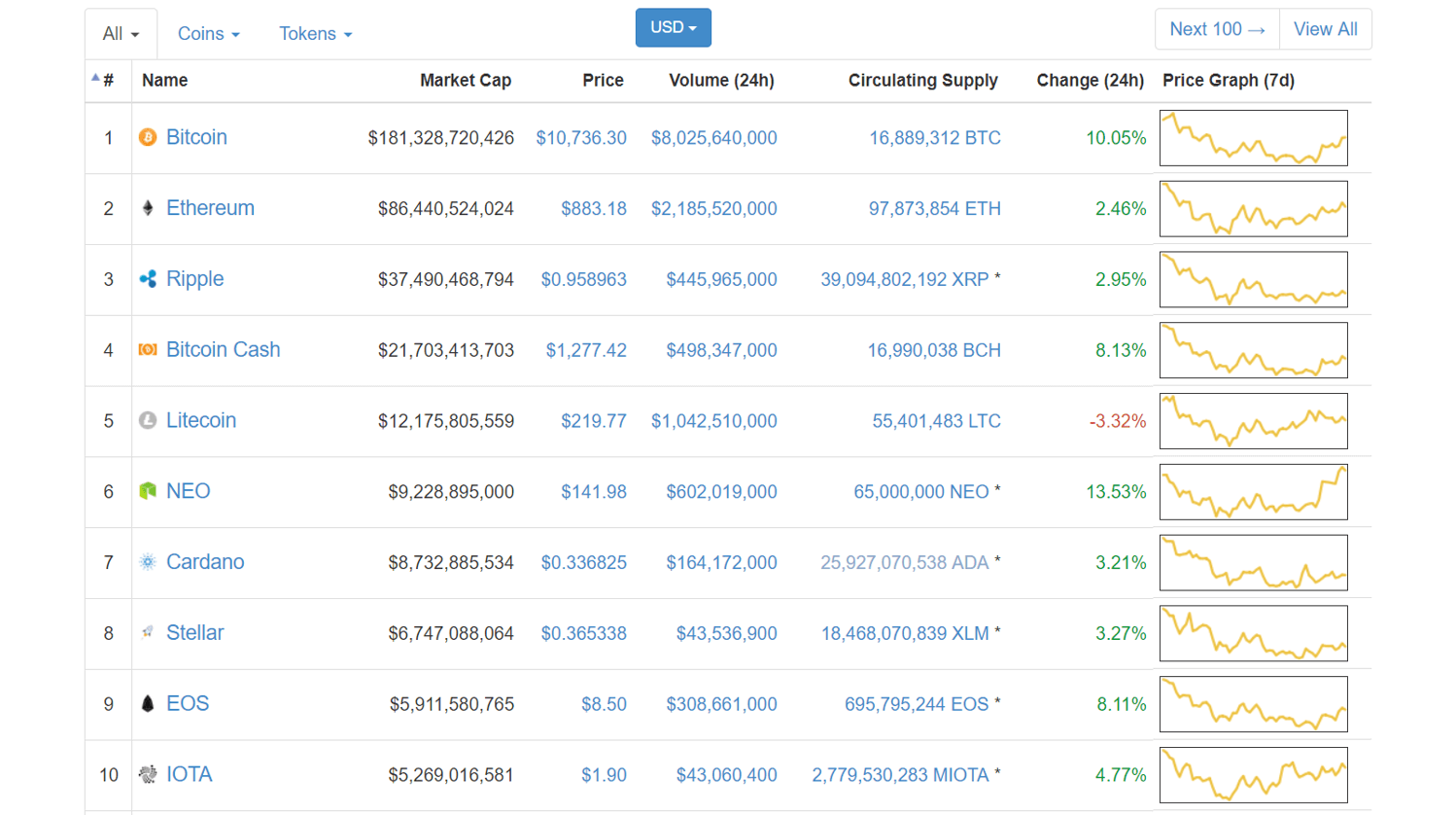Click circulating supply 39,094,802,192 XRP
This screenshot has width=1456, height=815.
(x=905, y=280)
